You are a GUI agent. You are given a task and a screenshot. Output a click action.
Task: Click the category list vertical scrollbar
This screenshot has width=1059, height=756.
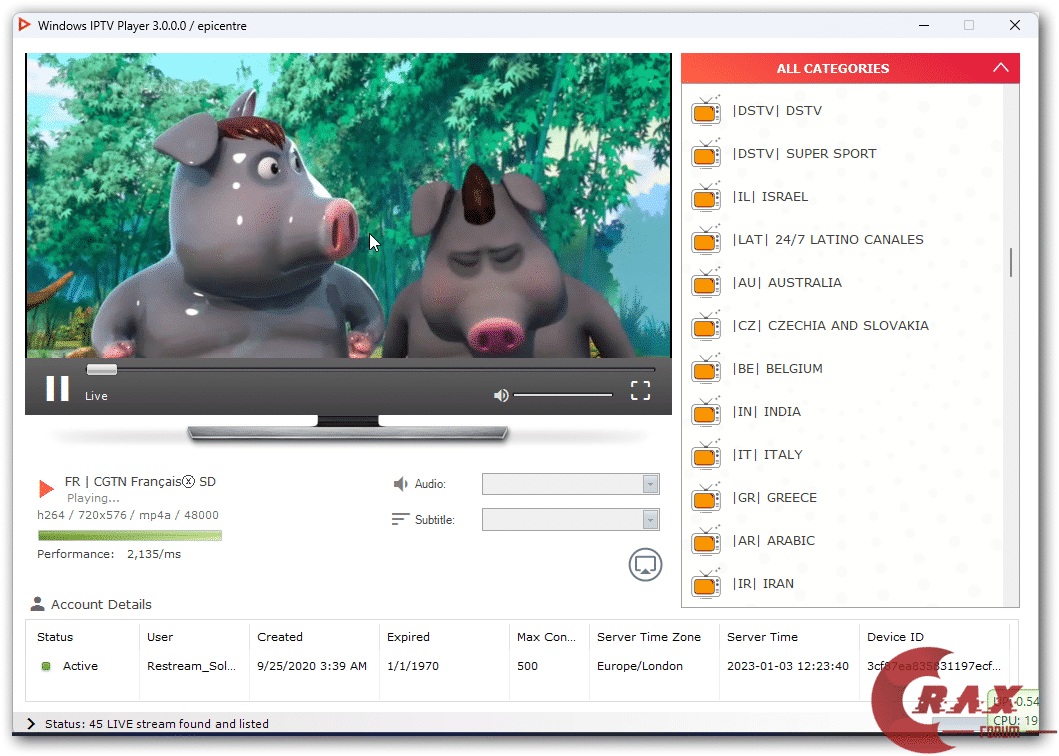[x=1012, y=262]
